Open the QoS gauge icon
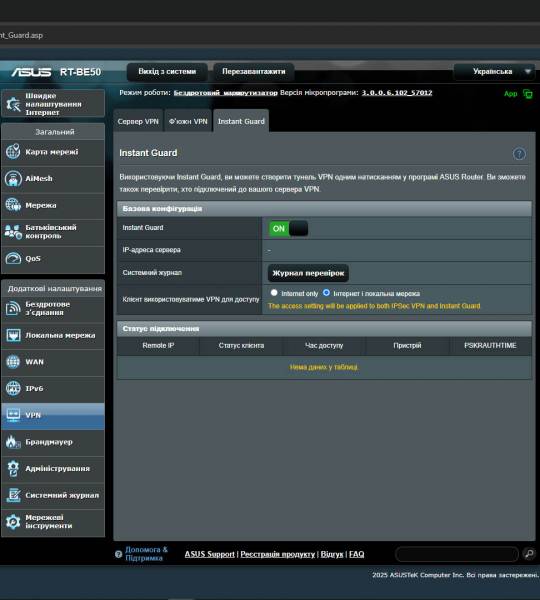540x600 pixels. coord(13,258)
